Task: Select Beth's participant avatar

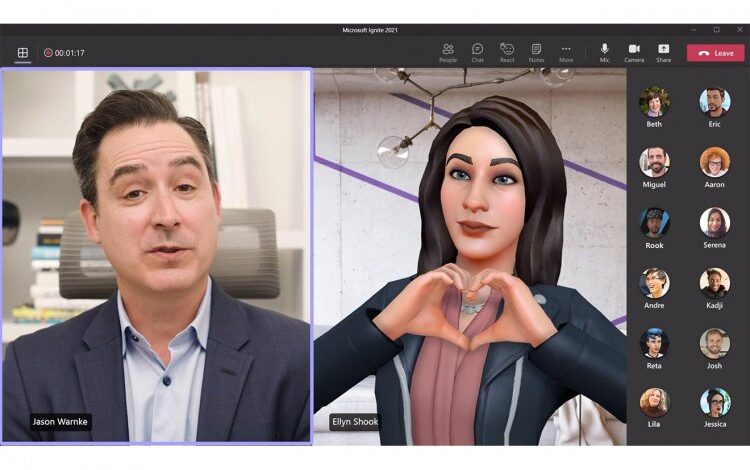Action: [x=654, y=102]
